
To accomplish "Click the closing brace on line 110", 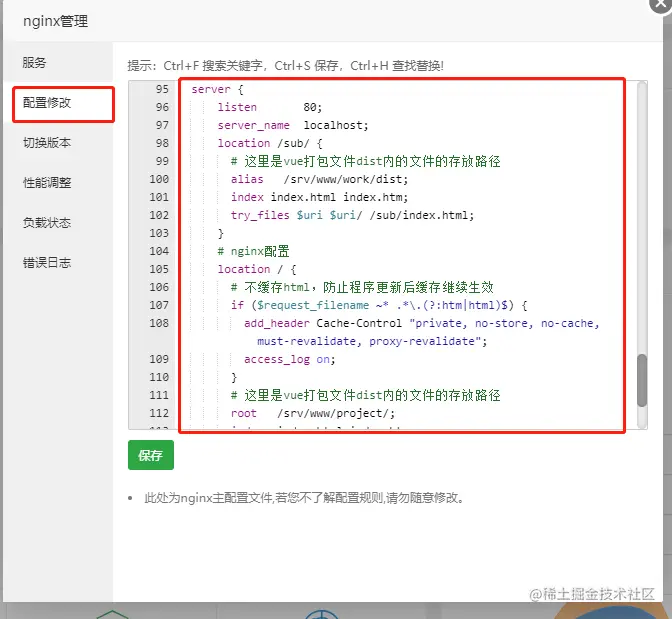I will (x=234, y=377).
